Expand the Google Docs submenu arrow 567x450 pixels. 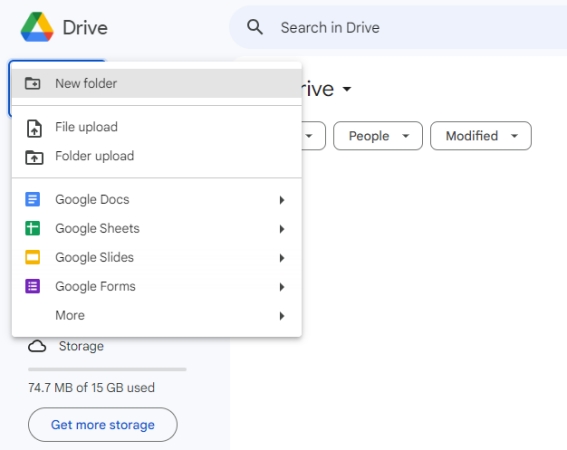pos(282,200)
